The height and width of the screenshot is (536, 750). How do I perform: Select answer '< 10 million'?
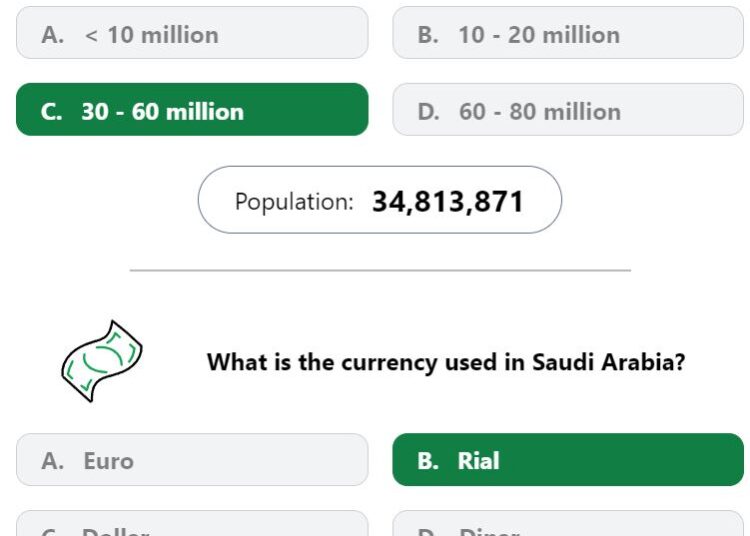click(x=192, y=33)
